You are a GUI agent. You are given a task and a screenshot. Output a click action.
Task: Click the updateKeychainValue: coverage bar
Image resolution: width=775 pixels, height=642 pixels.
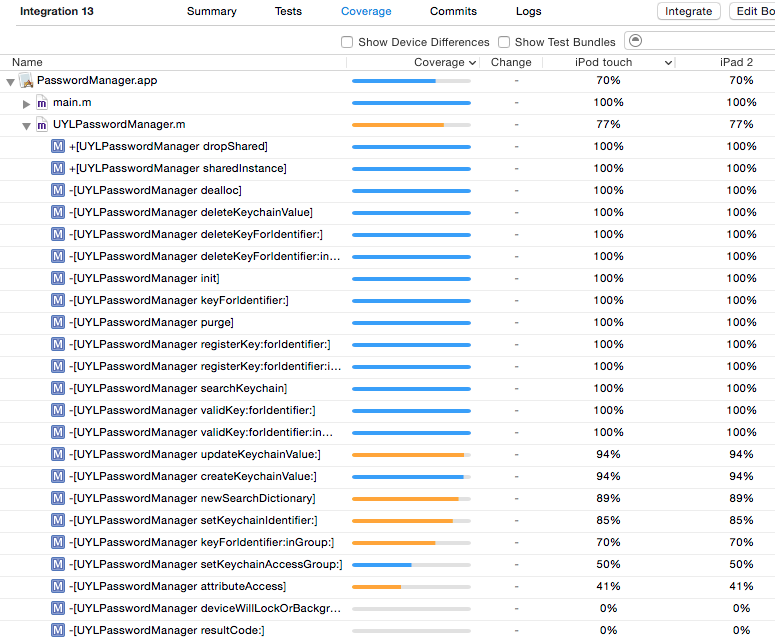[411, 454]
